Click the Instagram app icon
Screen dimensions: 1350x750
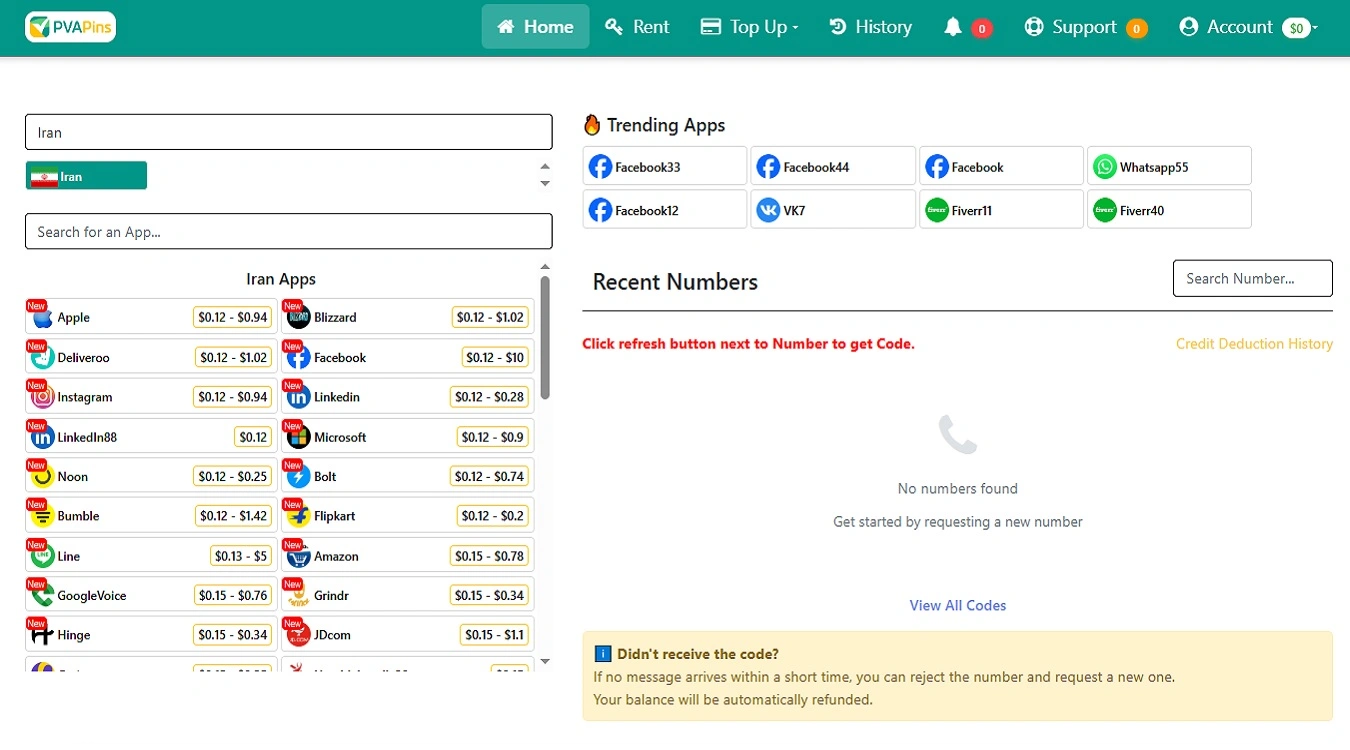tap(42, 397)
